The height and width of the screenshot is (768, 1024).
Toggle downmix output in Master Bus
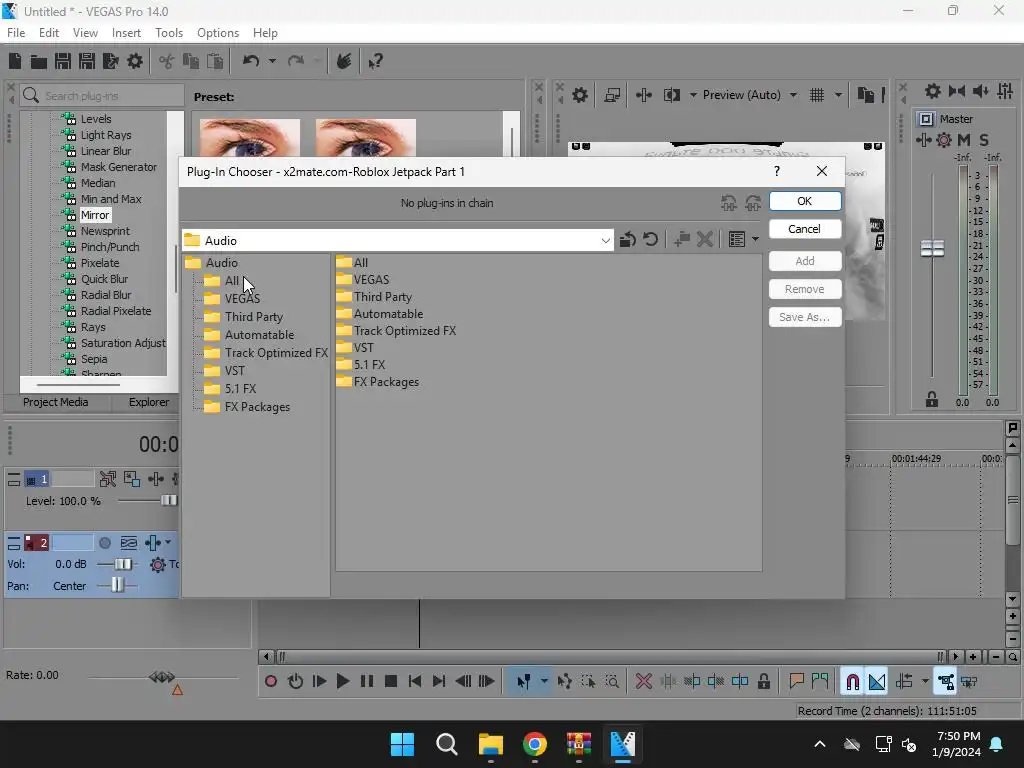click(x=957, y=91)
